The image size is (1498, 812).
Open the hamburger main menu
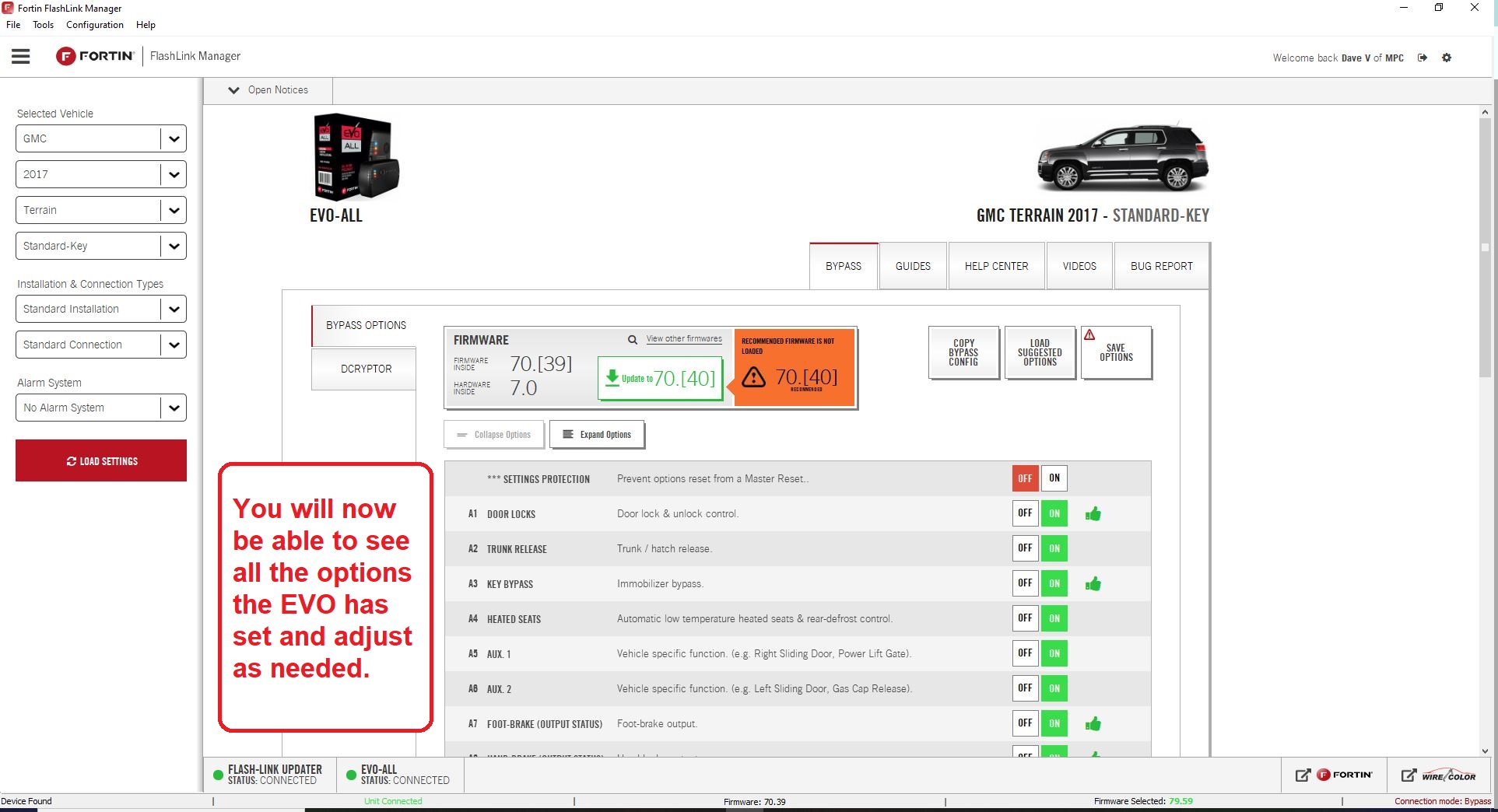(x=21, y=56)
